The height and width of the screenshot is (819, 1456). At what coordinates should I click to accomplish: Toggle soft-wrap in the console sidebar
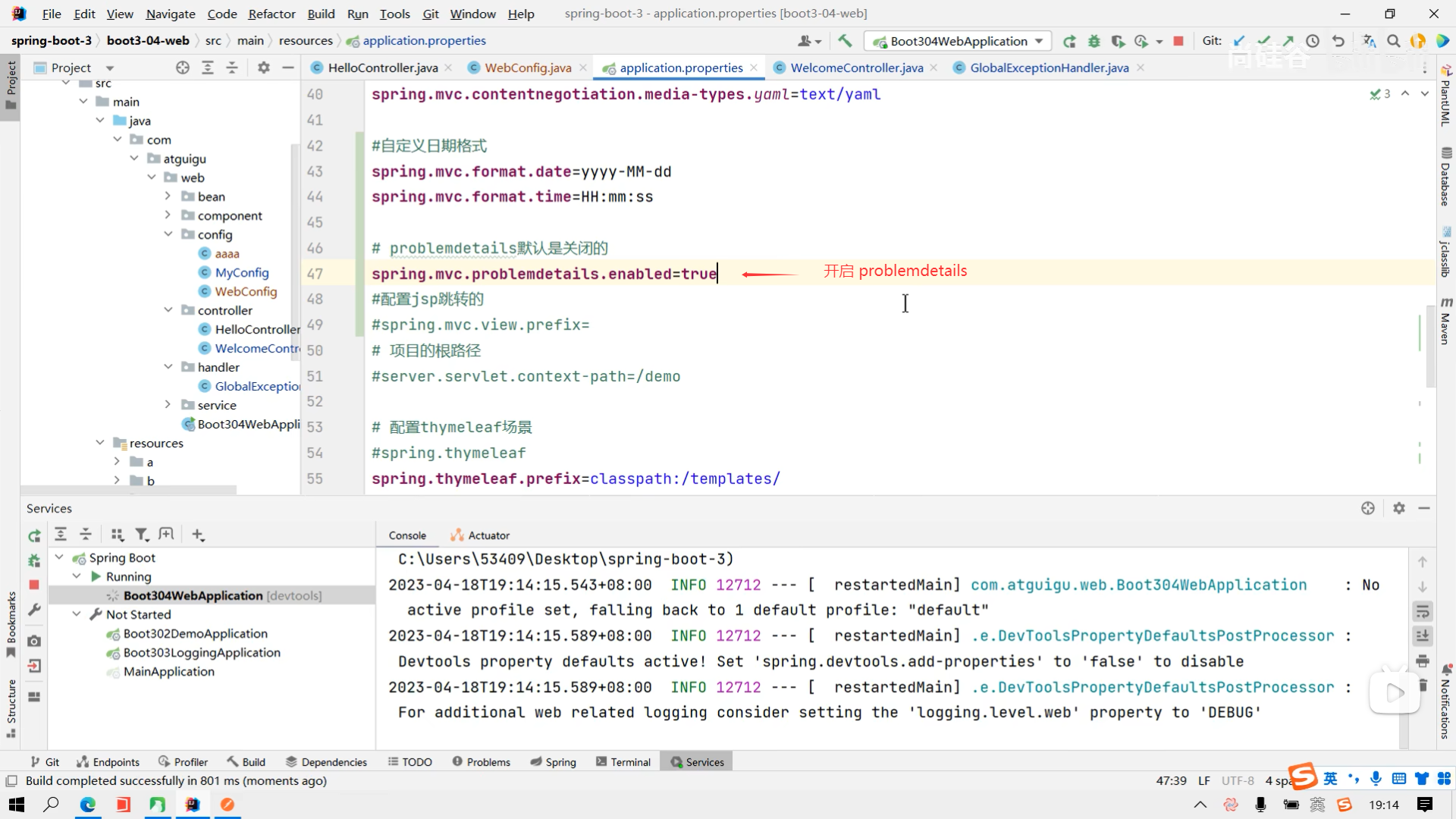click(1423, 611)
